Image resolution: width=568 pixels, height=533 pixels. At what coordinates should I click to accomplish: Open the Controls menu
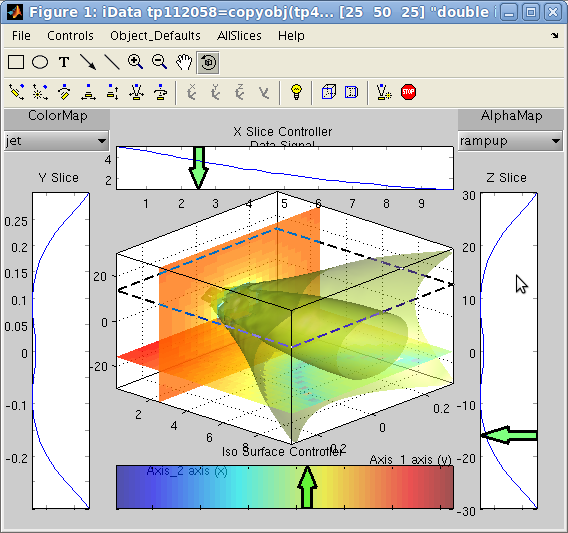click(70, 36)
